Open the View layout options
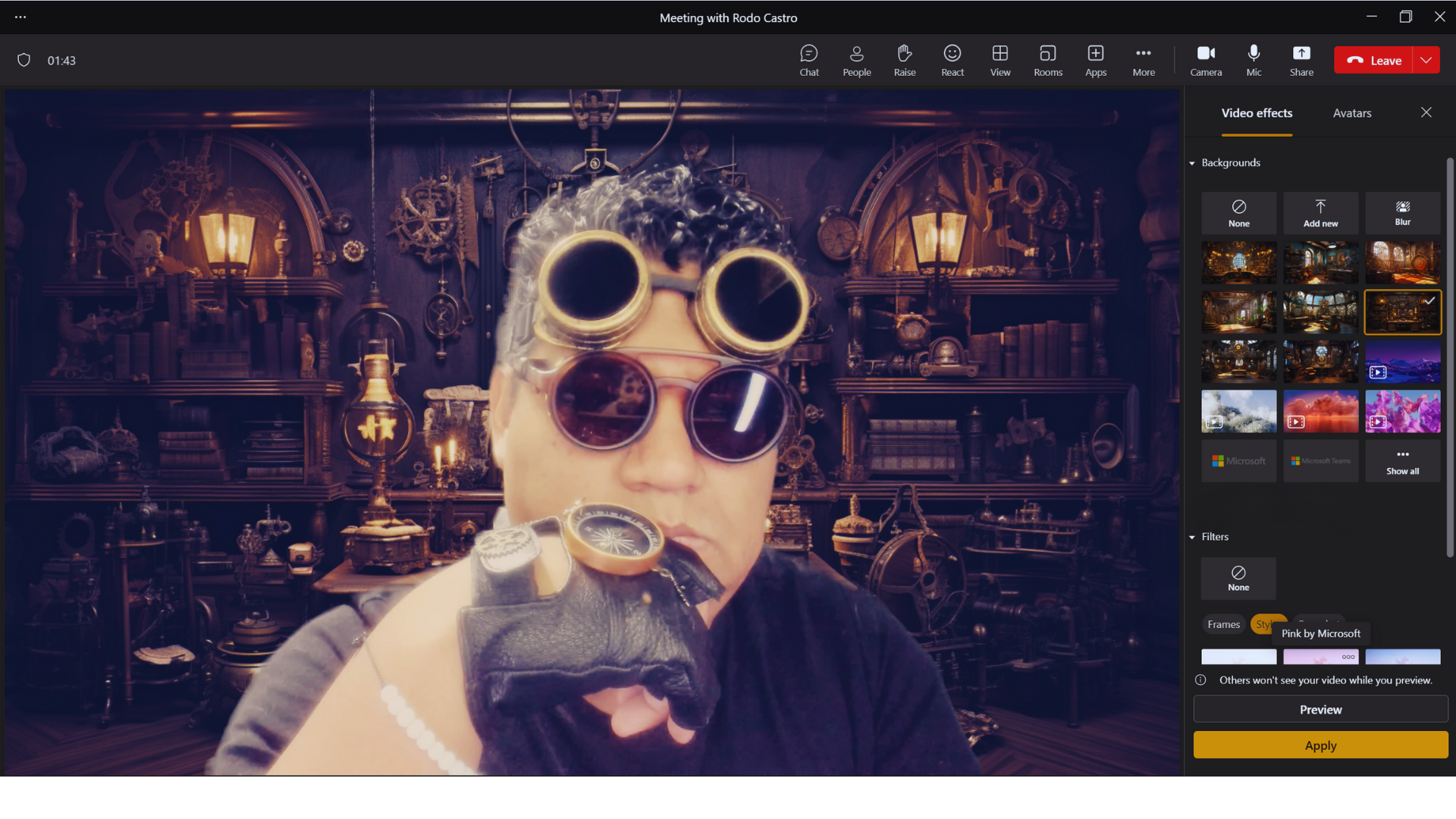The width and height of the screenshot is (1456, 819). pos(999,61)
